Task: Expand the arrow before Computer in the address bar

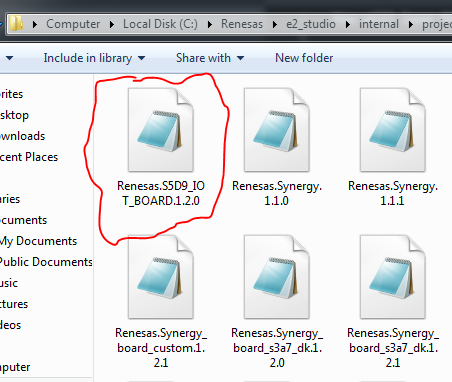Action: 35,24
